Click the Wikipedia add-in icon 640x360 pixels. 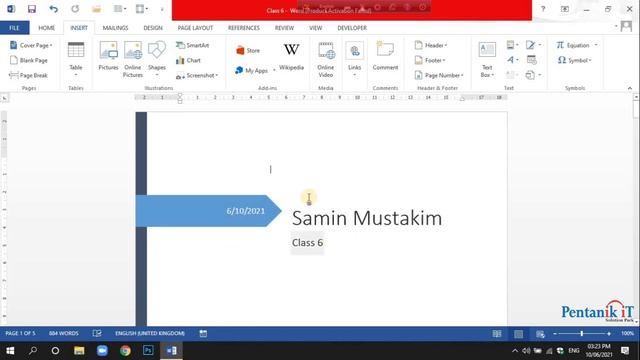tap(291, 57)
